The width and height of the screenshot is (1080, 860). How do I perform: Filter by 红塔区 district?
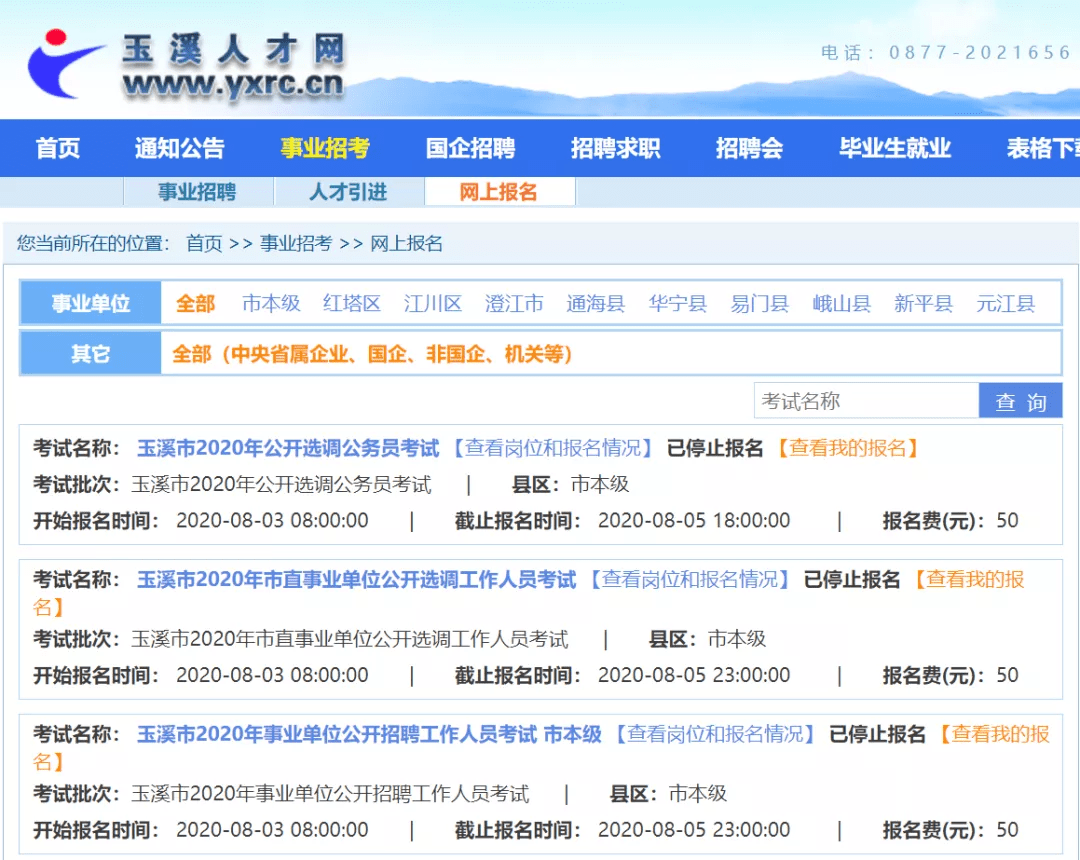click(x=352, y=304)
